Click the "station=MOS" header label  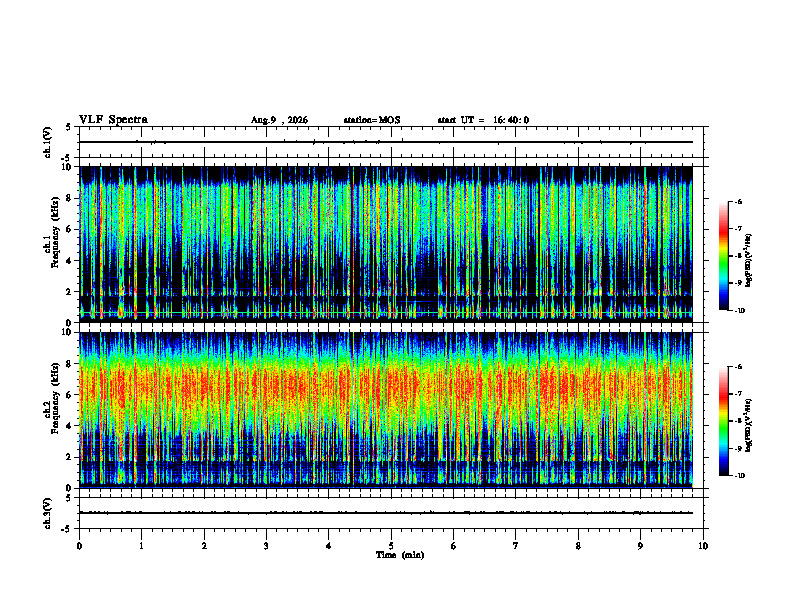click(372, 120)
